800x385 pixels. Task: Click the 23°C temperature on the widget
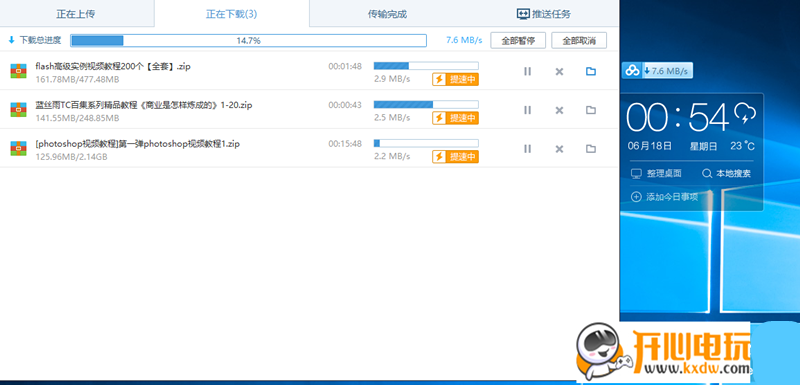click(x=742, y=146)
